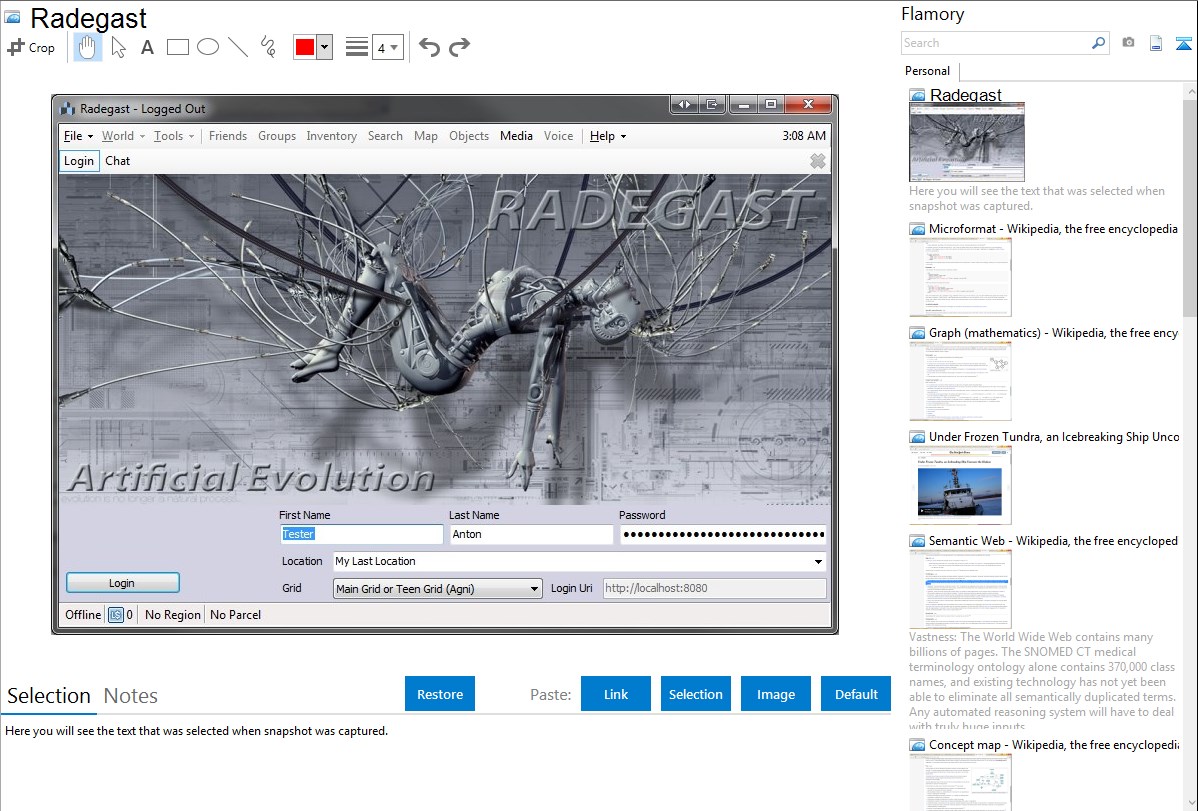Viewport: 1198px width, 811px height.
Task: Switch to the Chat tab in Radegast
Action: (x=118, y=161)
